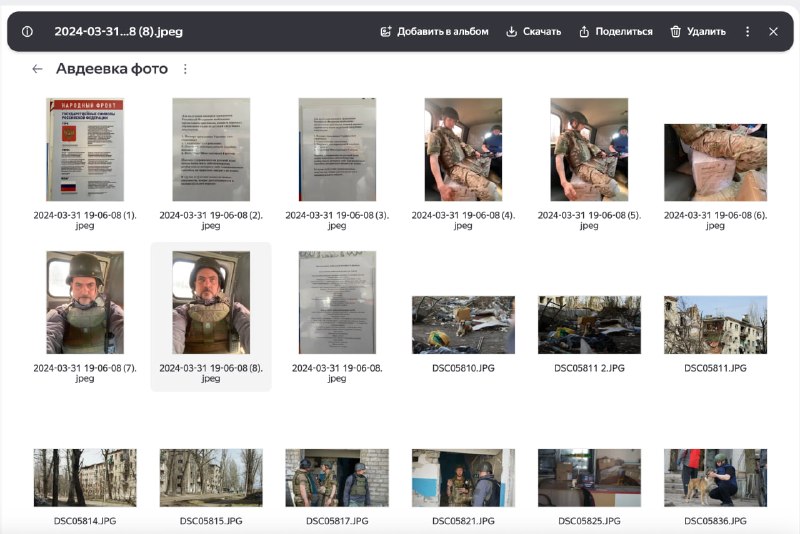
Task: Click the Поделиться label
Action: pyautogui.click(x=624, y=32)
